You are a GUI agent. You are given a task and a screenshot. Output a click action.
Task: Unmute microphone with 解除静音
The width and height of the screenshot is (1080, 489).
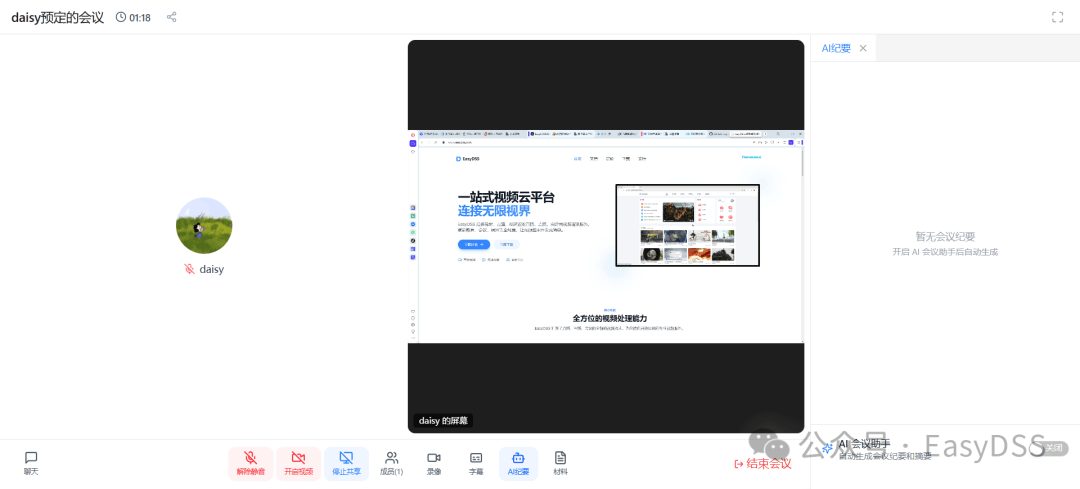(x=251, y=464)
